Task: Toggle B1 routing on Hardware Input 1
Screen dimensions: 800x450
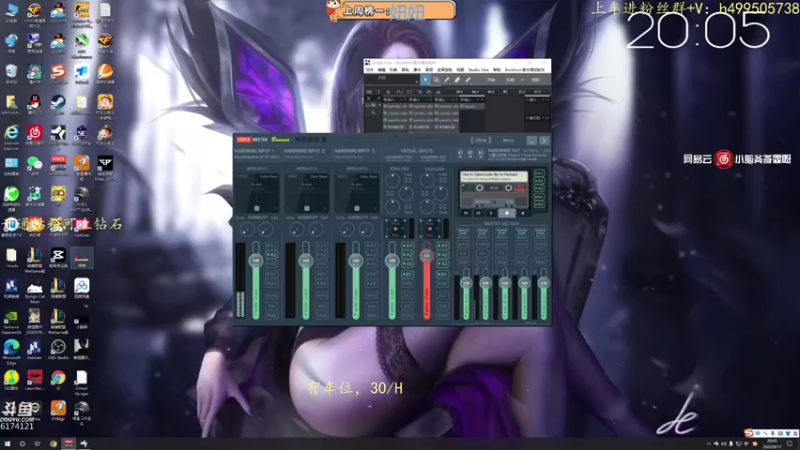Action: click(x=271, y=274)
